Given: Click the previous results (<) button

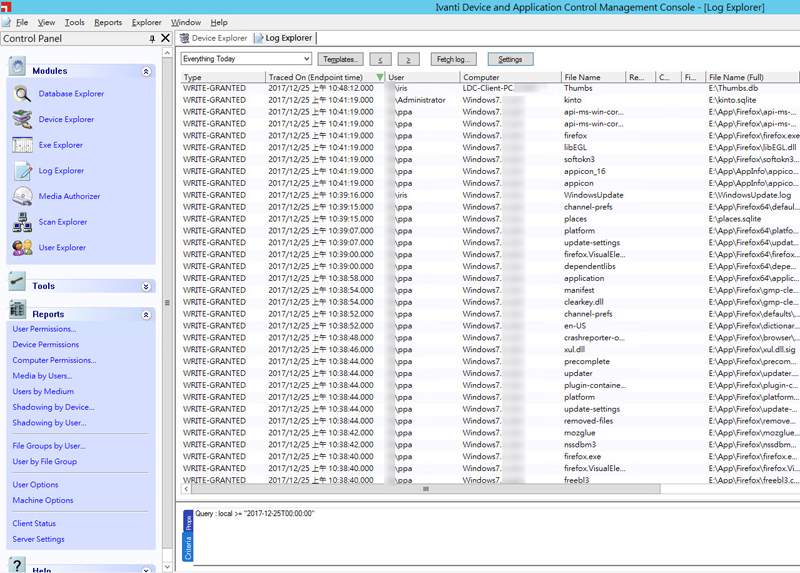Looking at the screenshot, I should pyautogui.click(x=380, y=59).
